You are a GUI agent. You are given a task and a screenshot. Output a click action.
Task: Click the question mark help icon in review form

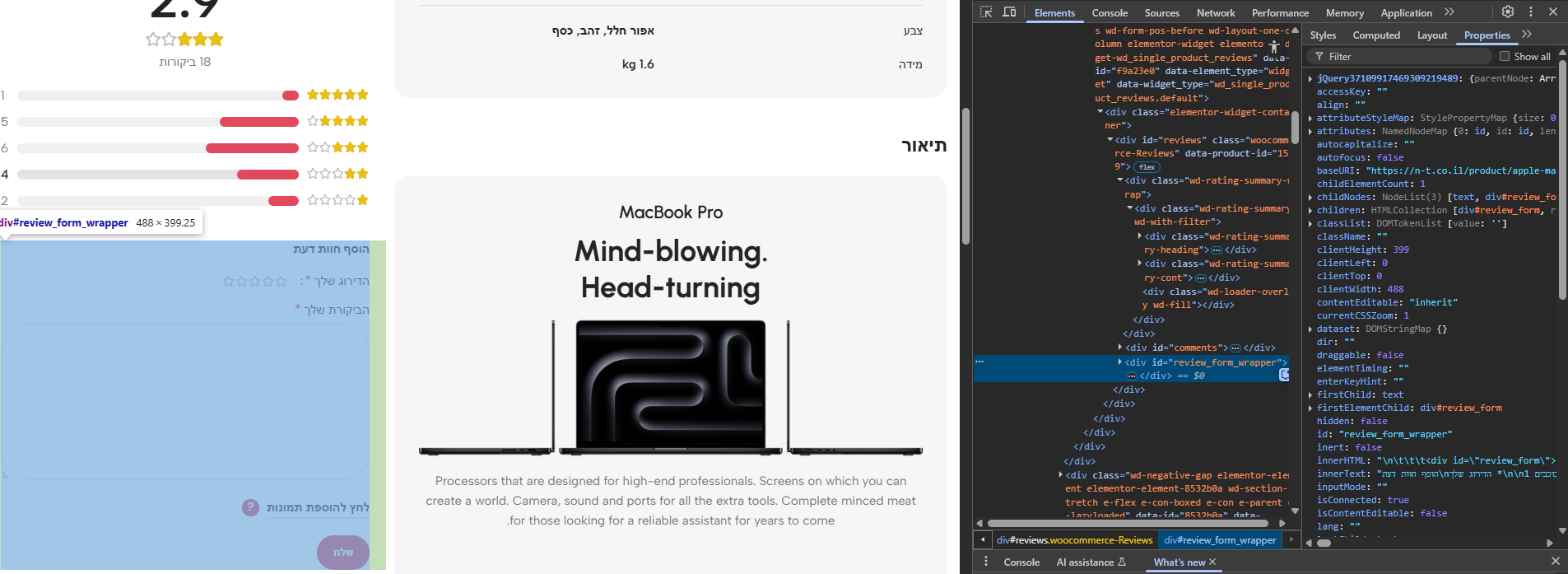point(250,507)
